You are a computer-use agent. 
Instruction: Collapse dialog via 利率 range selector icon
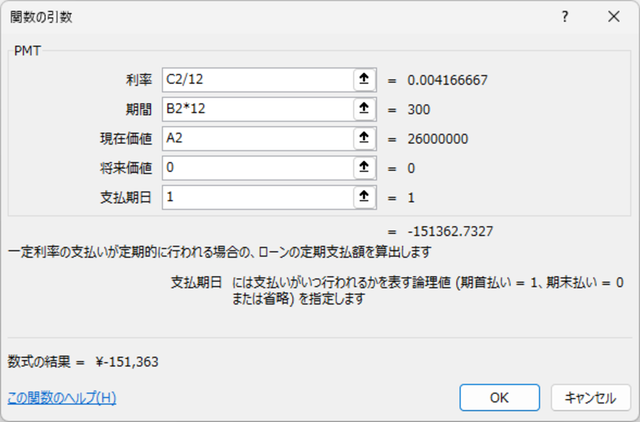click(364, 79)
